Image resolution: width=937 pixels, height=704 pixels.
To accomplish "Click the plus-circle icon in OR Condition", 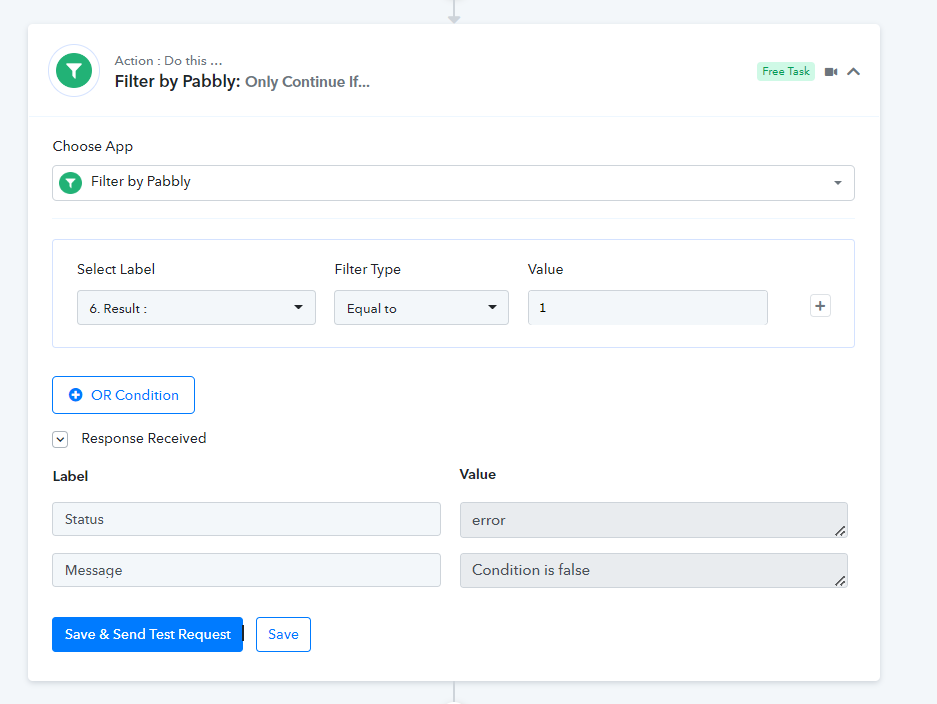I will 75,395.
